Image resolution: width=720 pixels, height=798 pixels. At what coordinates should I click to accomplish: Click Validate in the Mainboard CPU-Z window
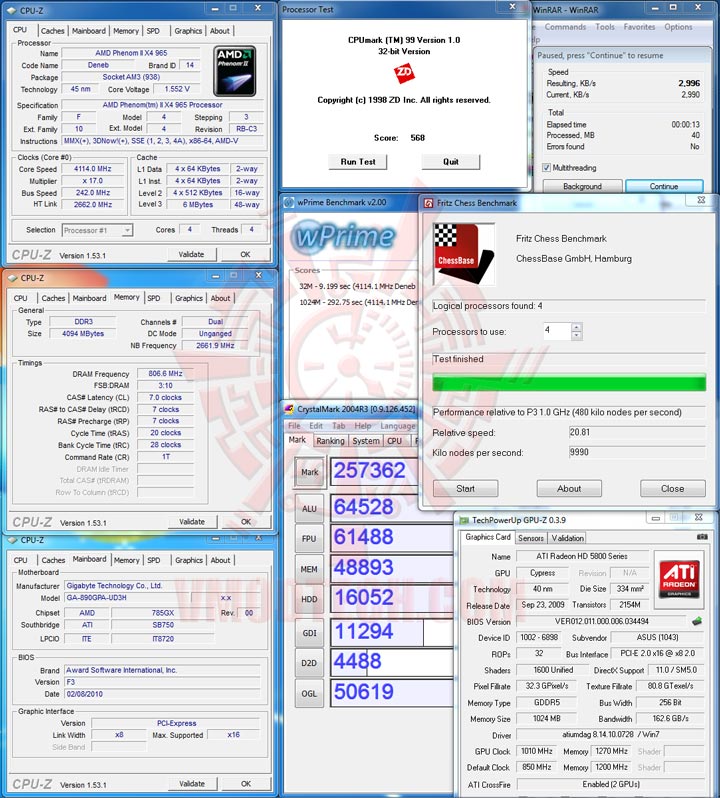tap(192, 784)
